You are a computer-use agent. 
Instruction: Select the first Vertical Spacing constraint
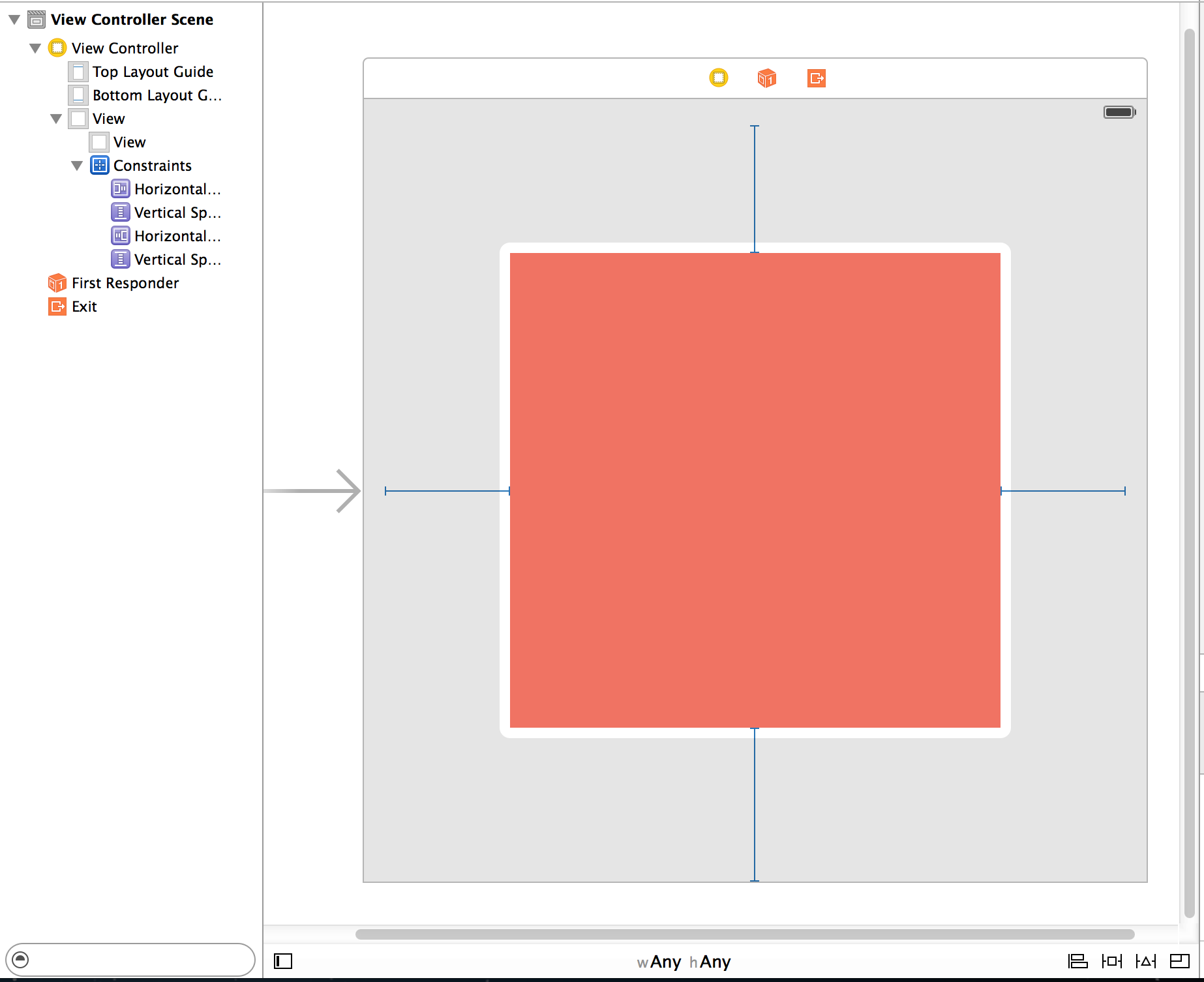tap(177, 212)
